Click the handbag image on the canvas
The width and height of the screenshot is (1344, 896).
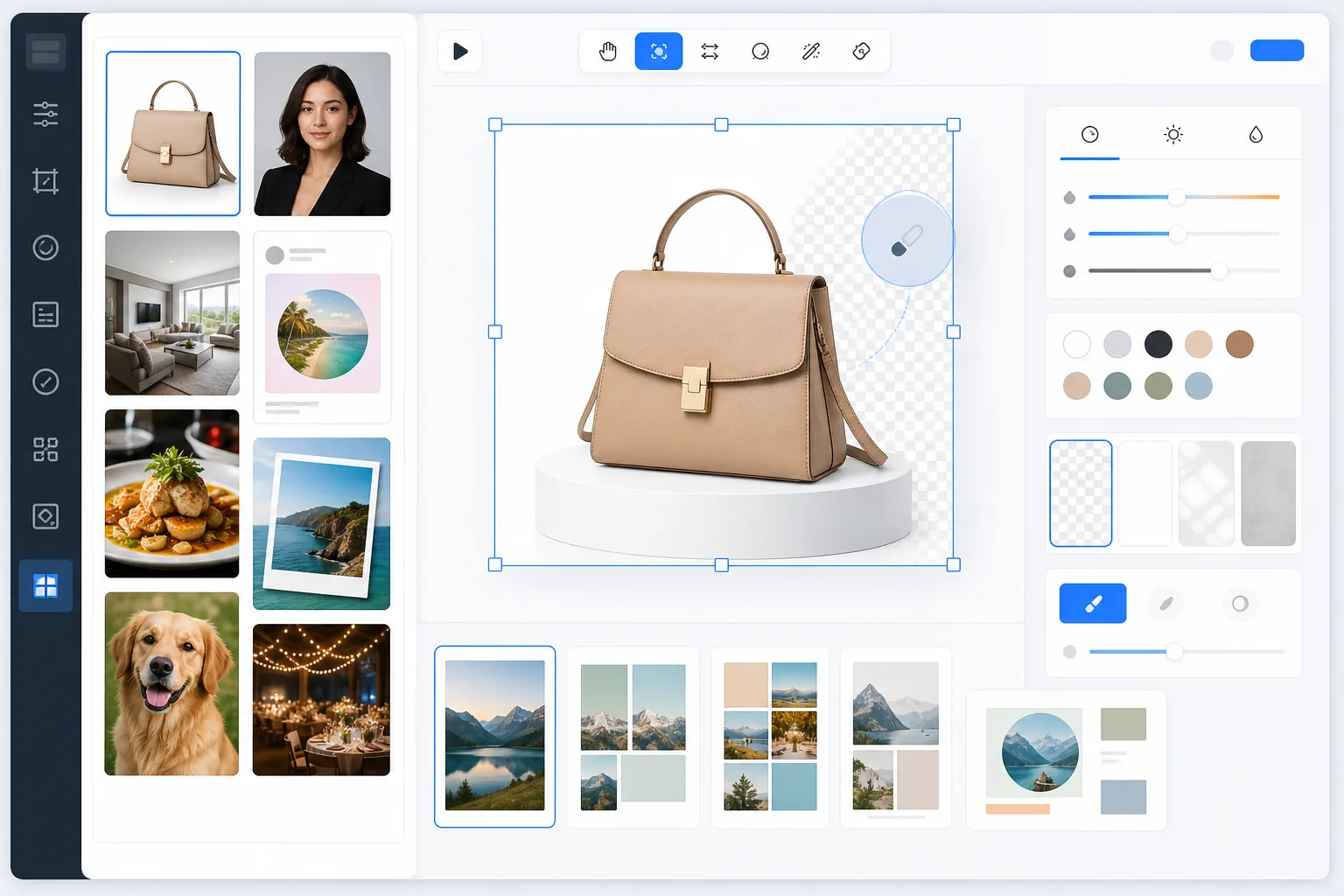pos(731,336)
